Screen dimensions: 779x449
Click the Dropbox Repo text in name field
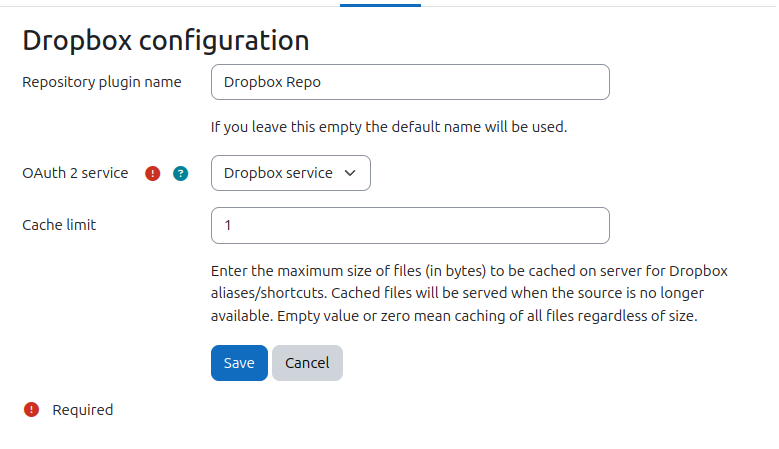point(272,82)
